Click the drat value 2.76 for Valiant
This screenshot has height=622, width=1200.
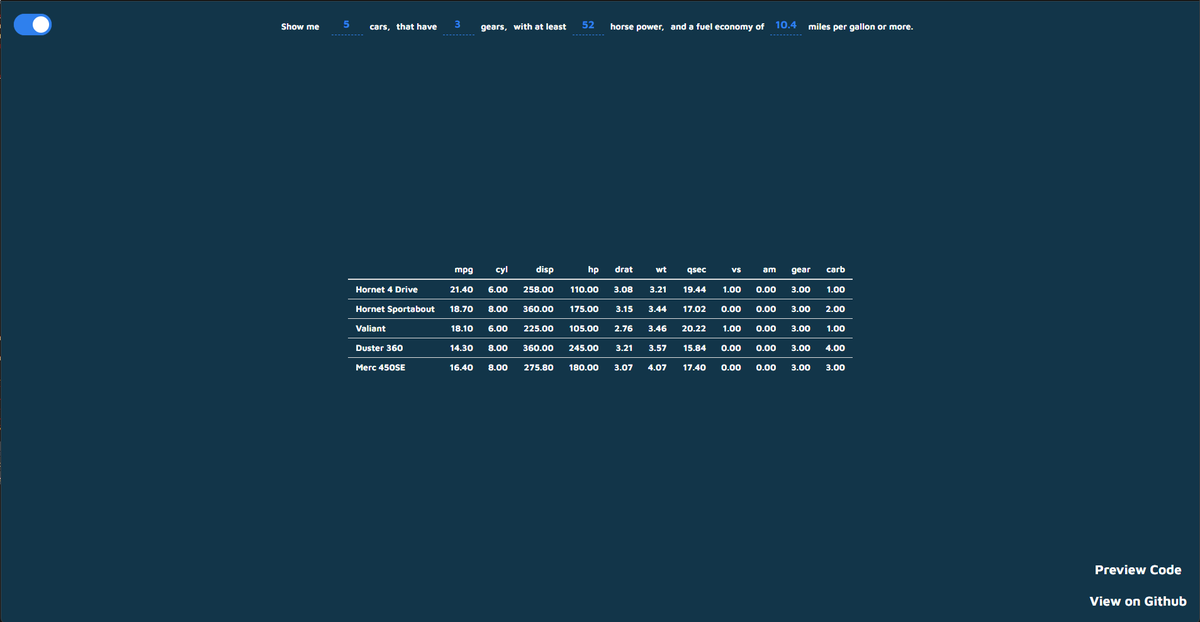tap(623, 328)
